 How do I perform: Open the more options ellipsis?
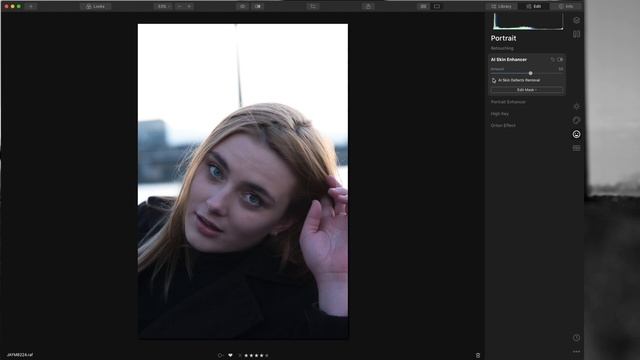click(x=576, y=351)
